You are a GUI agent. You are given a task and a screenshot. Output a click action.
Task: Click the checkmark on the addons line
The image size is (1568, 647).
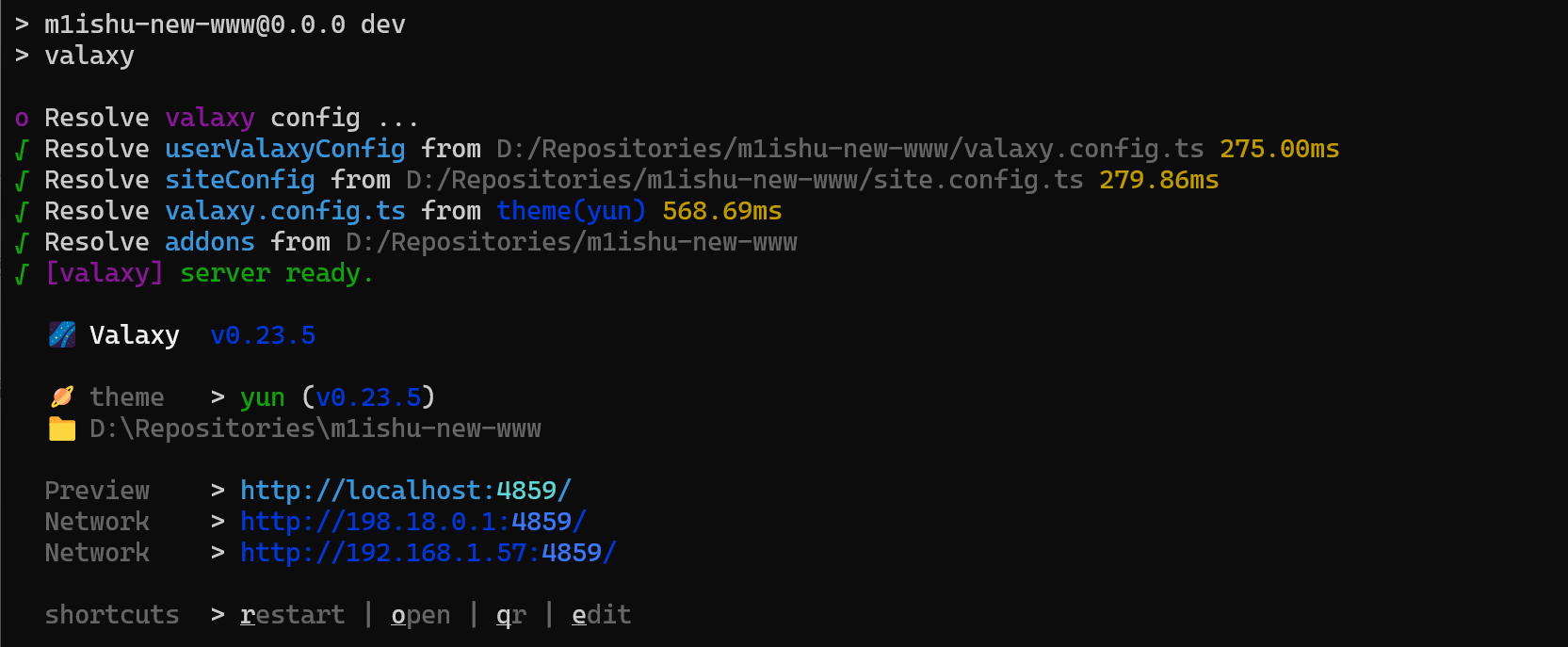click(22, 242)
